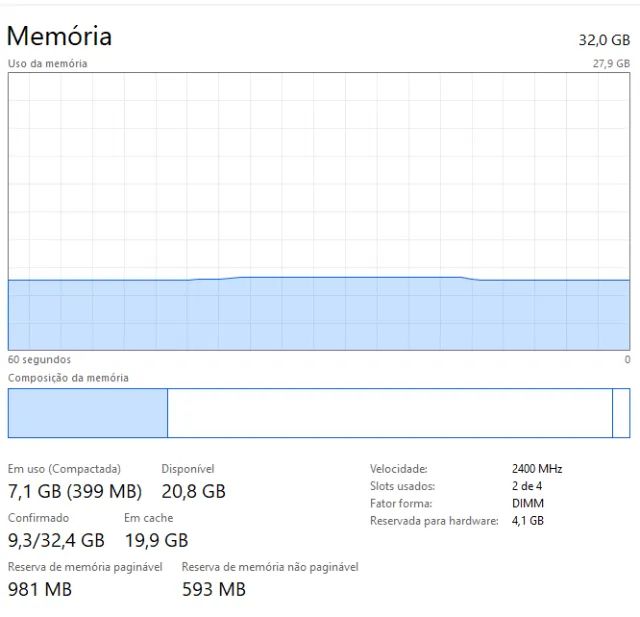Click the 9,3/32,4 GB Confirmado value
Screen dimensions: 640x617
pos(56,541)
